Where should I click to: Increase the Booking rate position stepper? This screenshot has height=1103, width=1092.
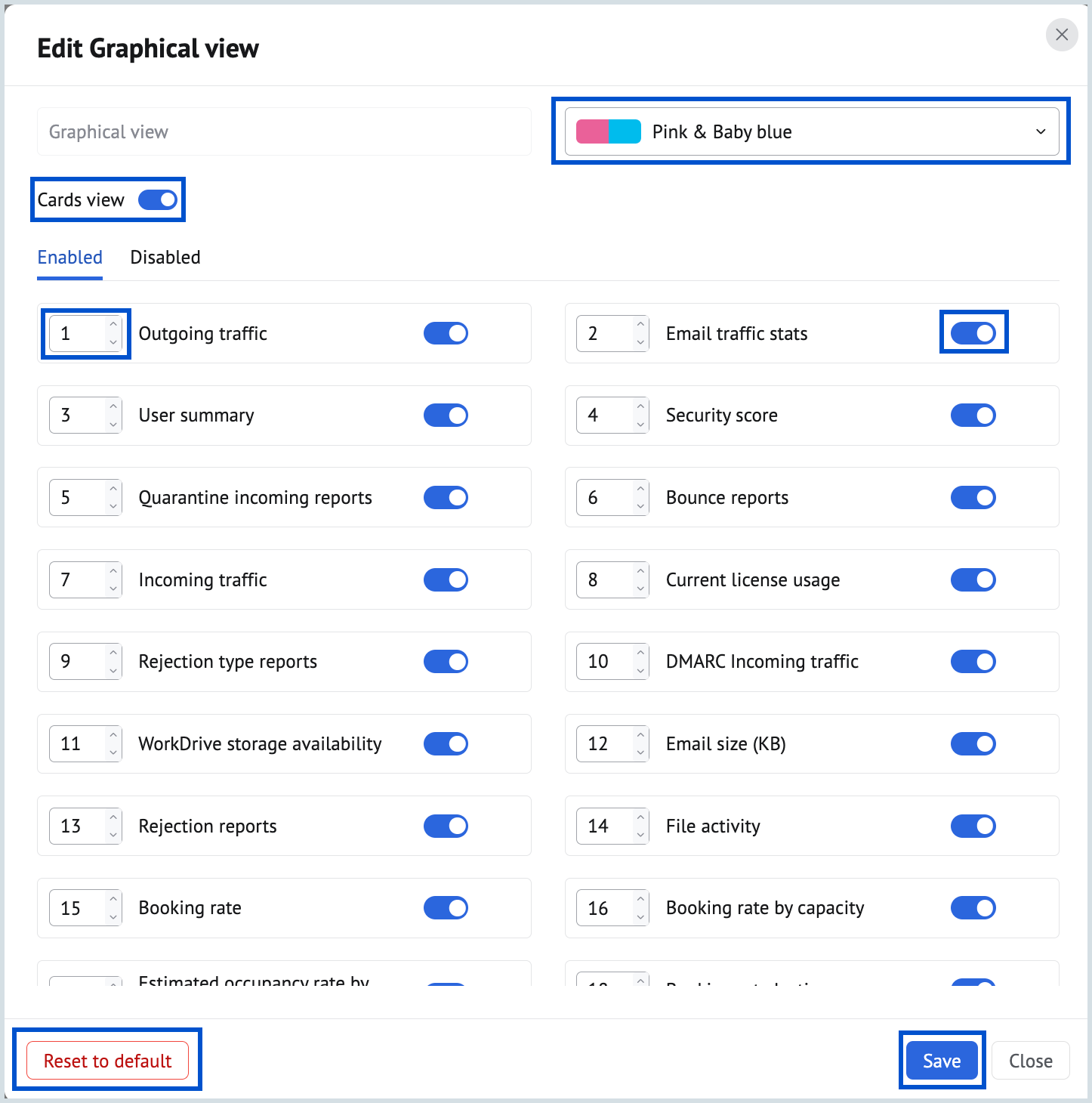coord(113,899)
